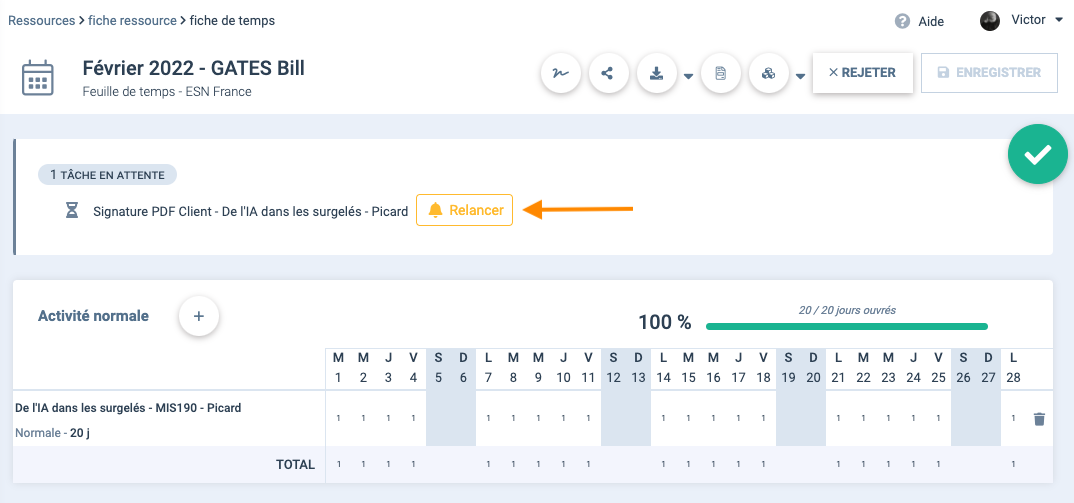This screenshot has height=503, width=1074.
Task: Click the 100% progress bar
Action: coord(846,326)
